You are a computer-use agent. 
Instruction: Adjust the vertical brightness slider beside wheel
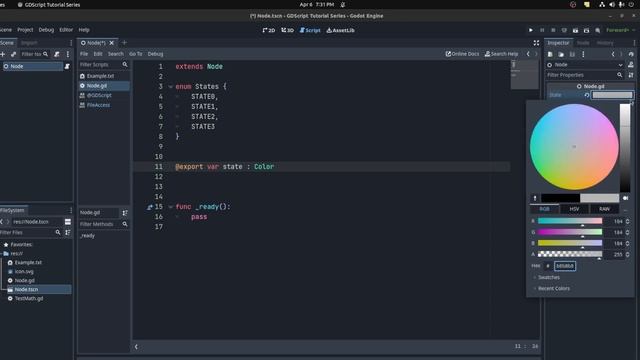pos(625,148)
